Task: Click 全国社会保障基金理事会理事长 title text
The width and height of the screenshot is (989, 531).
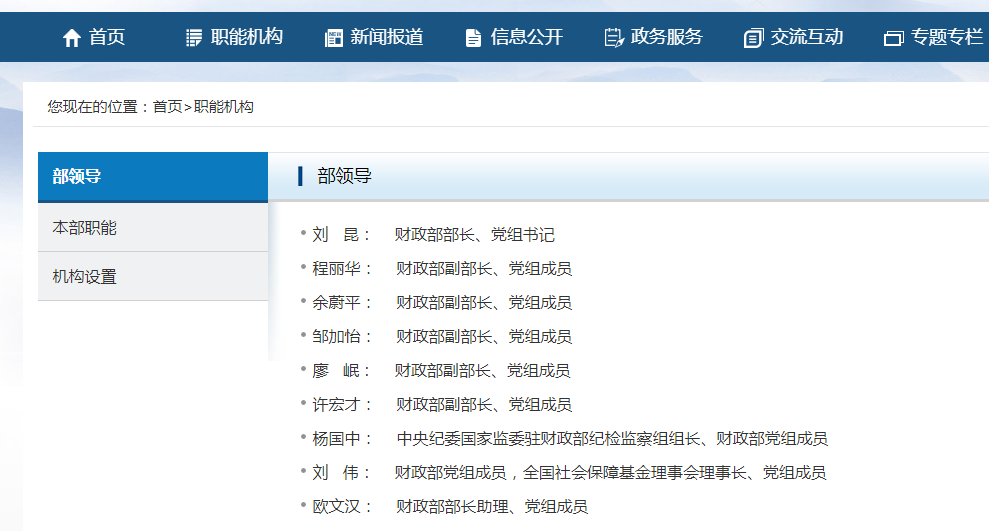Action: point(635,473)
